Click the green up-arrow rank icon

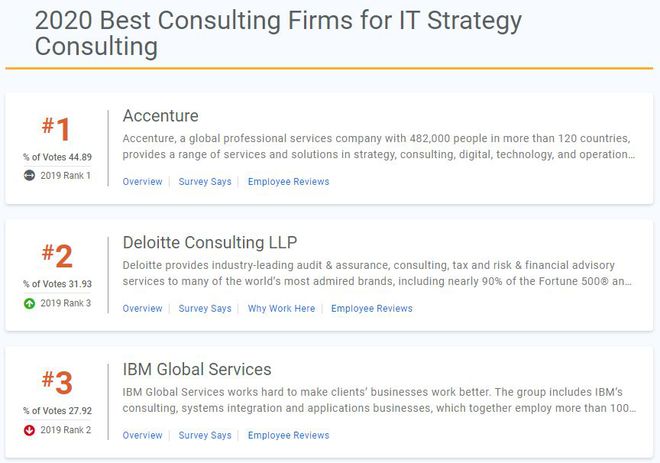(x=29, y=303)
